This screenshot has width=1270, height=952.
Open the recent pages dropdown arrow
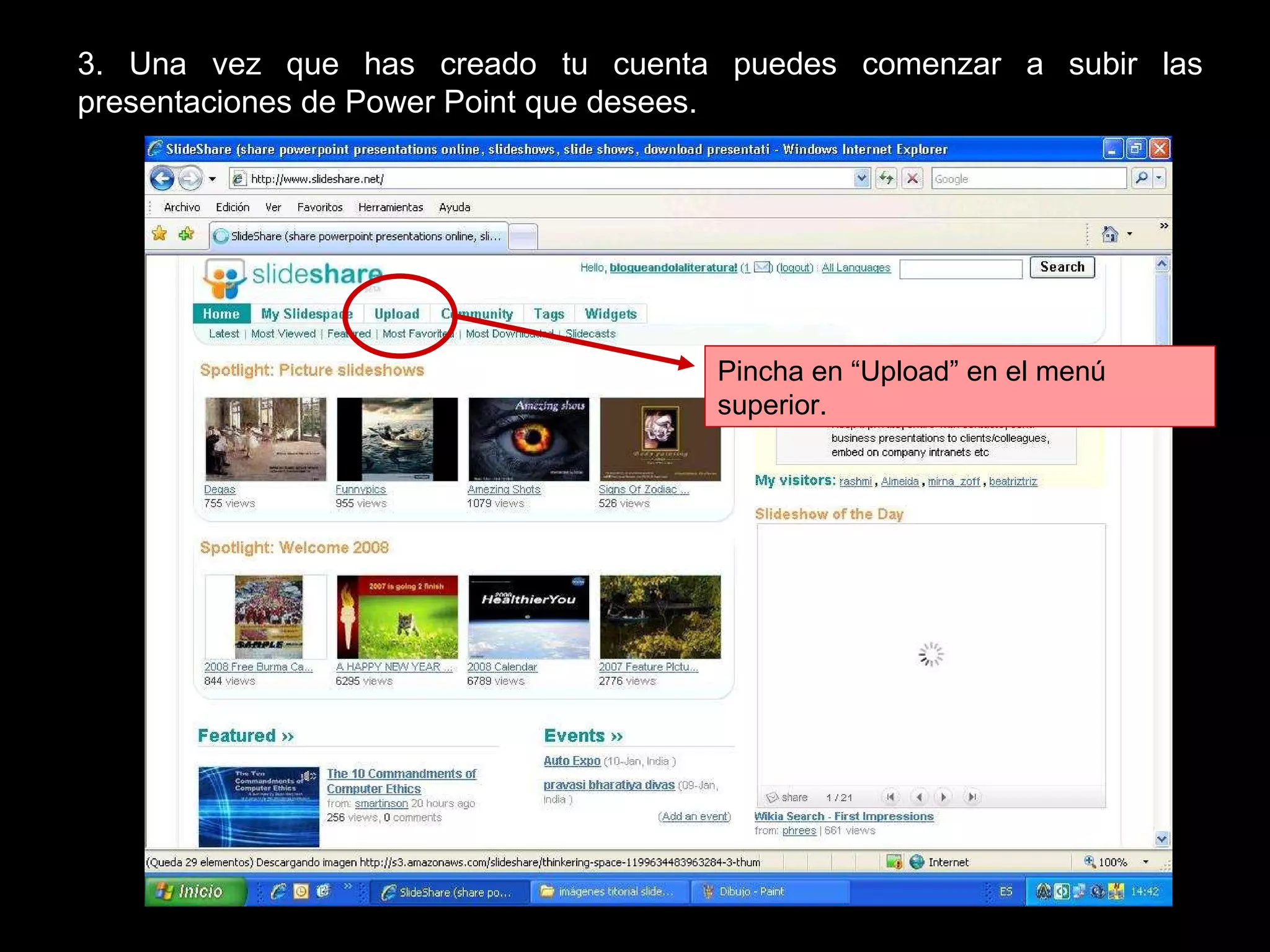tap(213, 179)
